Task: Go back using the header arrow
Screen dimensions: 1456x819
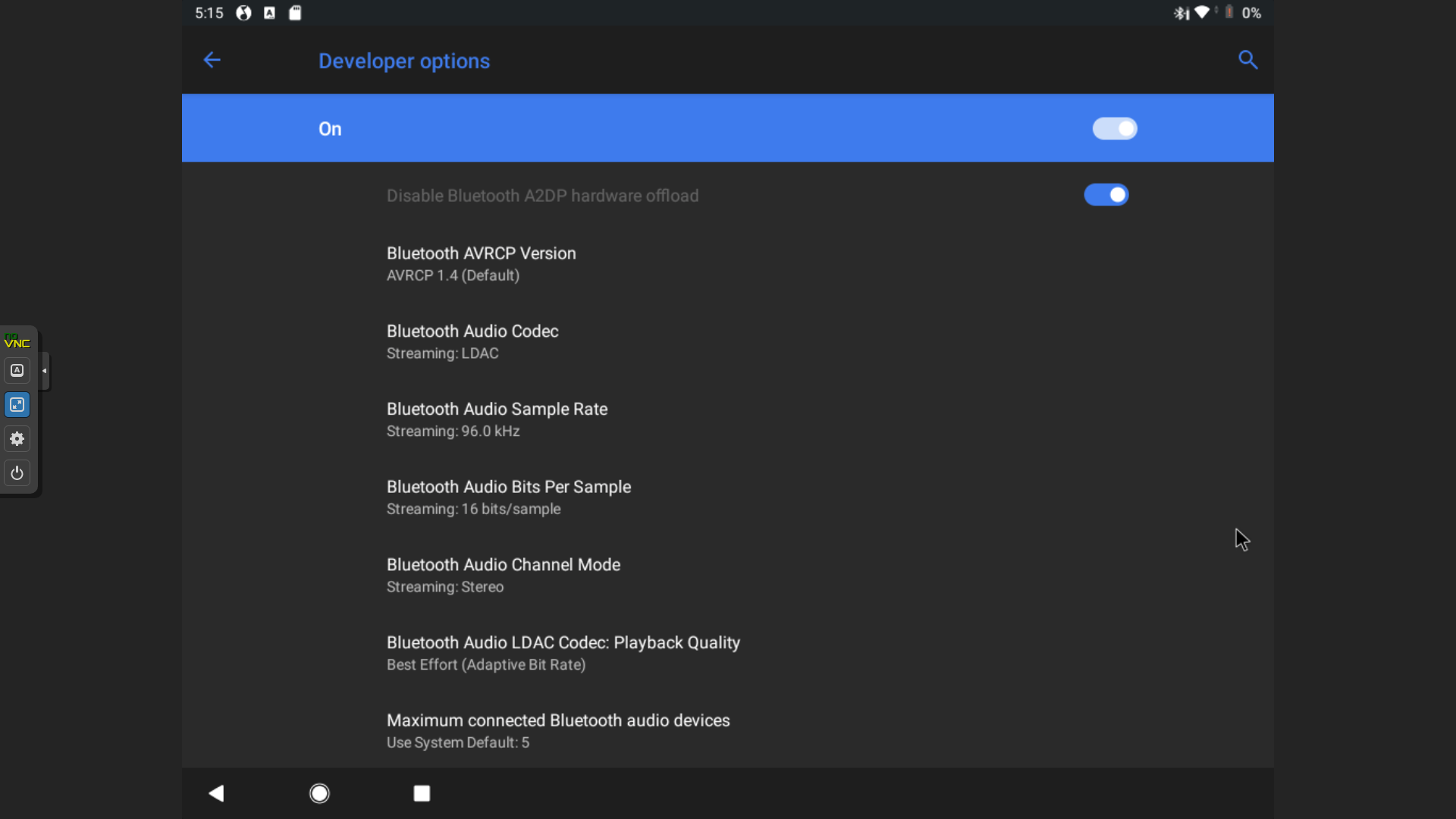Action: point(212,60)
